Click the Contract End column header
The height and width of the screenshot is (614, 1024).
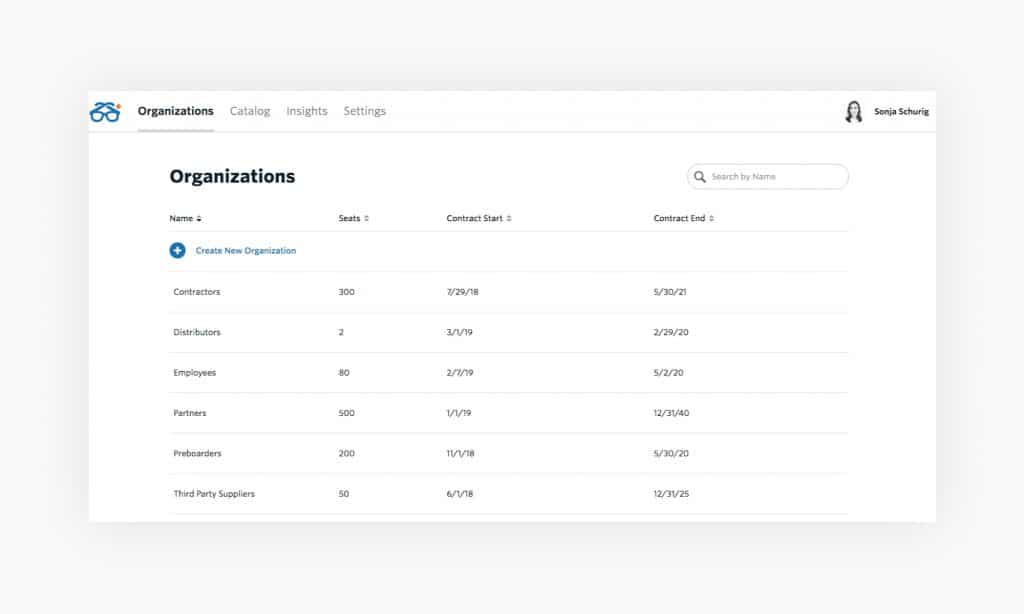pyautogui.click(x=679, y=219)
